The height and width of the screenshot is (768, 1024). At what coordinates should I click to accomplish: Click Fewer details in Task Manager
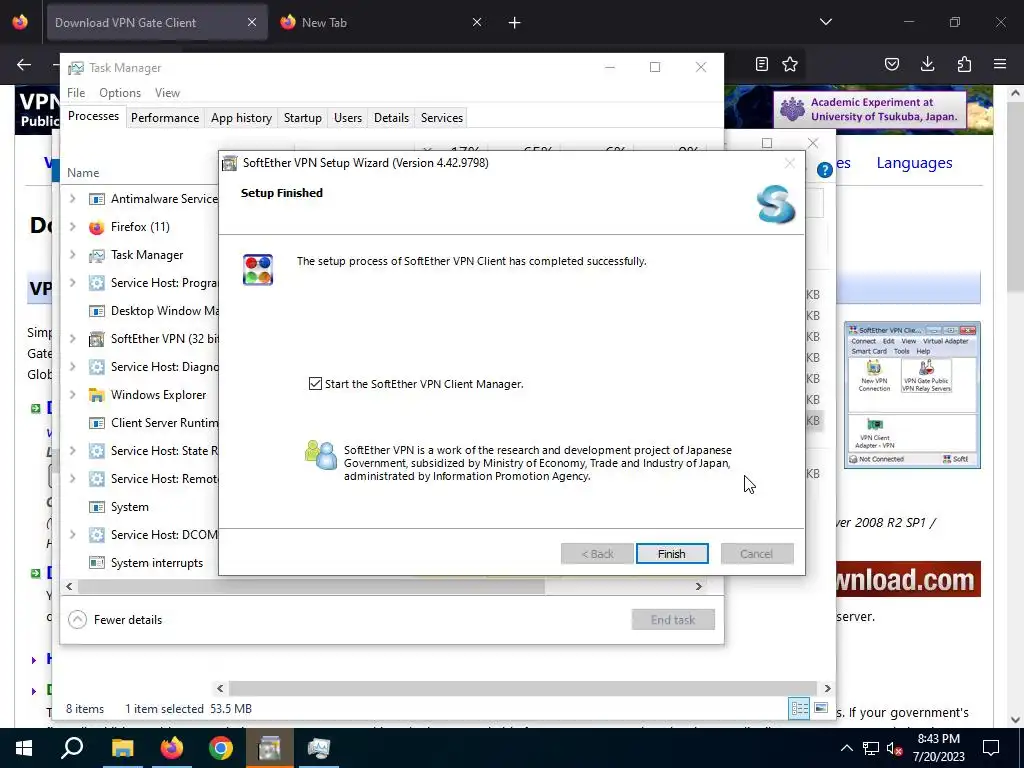116,620
